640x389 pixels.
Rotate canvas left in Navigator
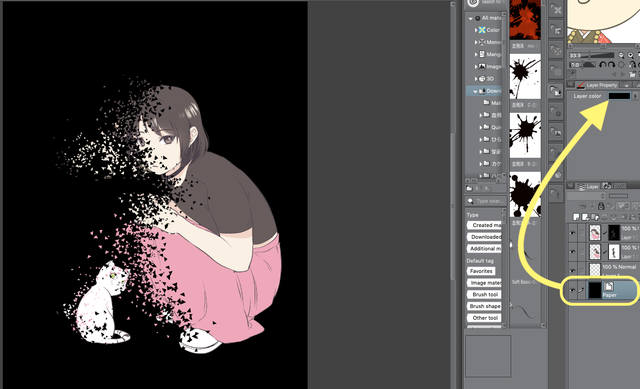(x=602, y=65)
